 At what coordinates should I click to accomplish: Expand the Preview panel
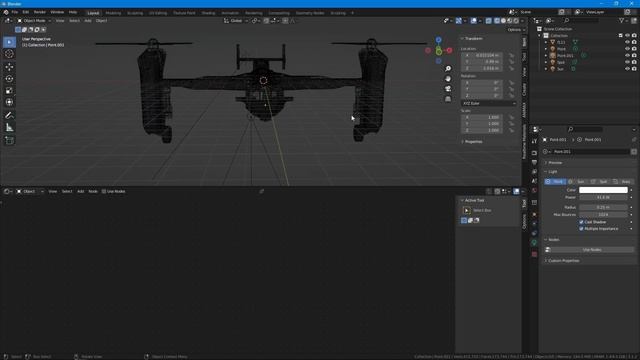tap(555, 163)
